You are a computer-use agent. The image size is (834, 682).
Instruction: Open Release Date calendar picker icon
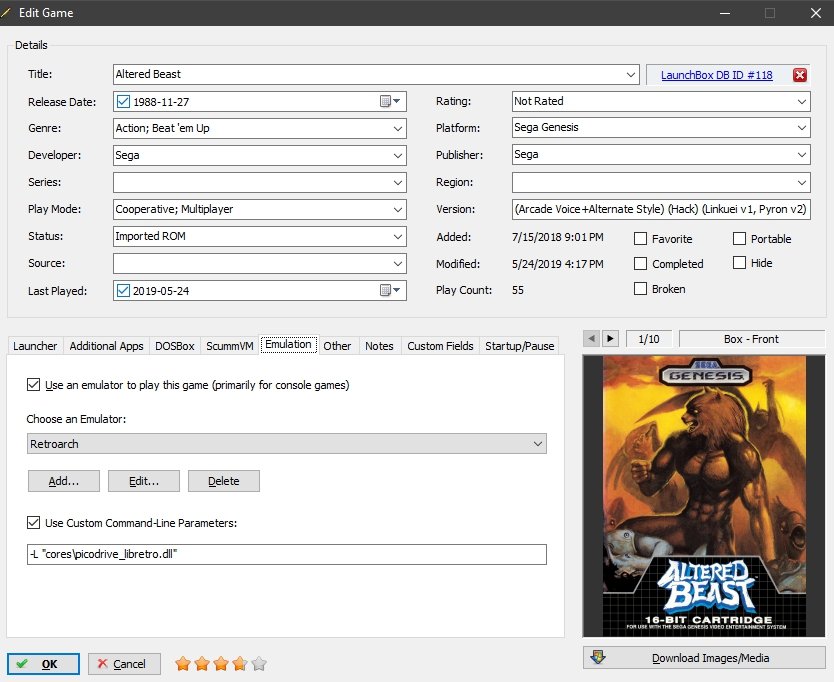(x=390, y=101)
